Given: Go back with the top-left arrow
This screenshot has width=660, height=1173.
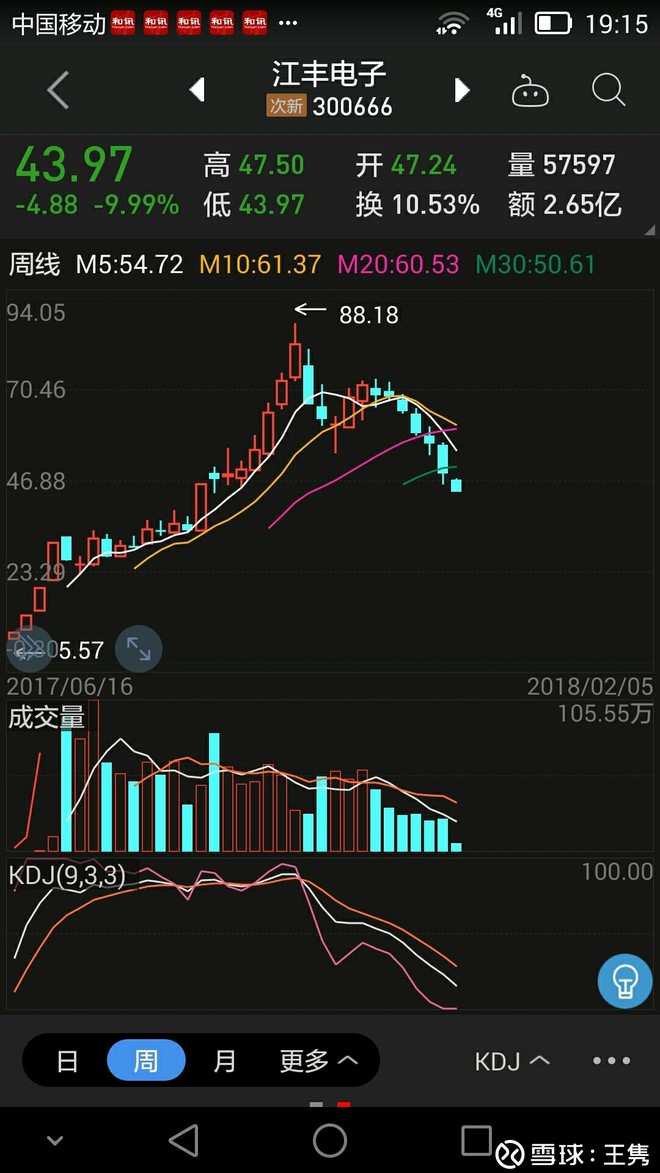Looking at the screenshot, I should 58,91.
